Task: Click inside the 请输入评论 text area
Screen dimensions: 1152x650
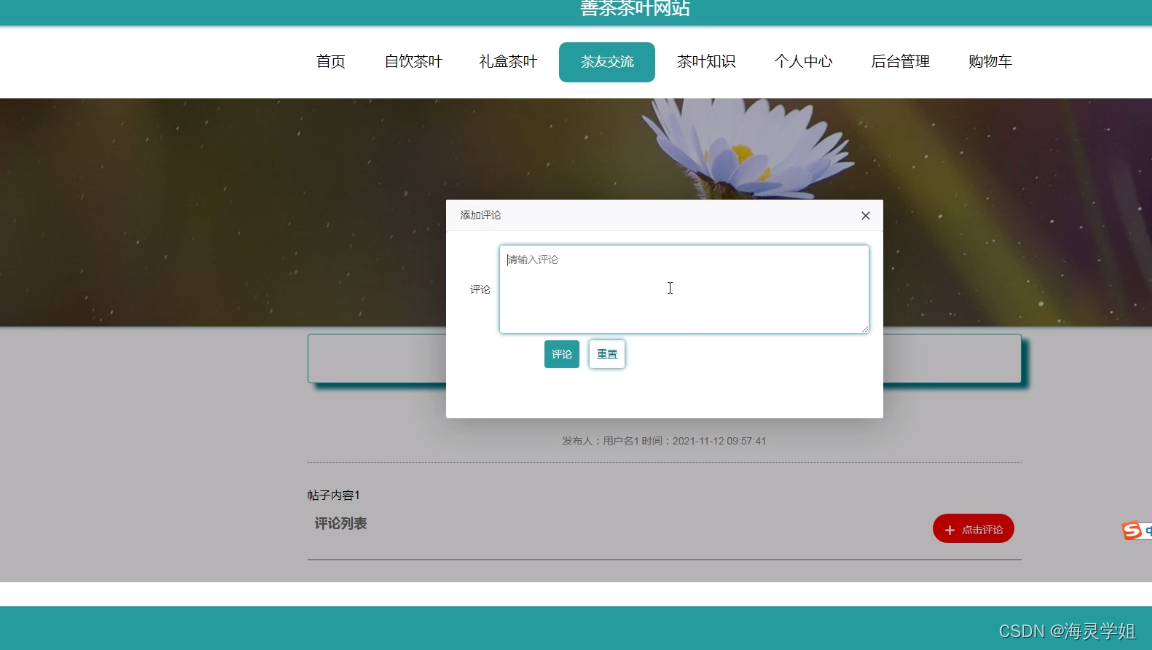Action: click(x=683, y=288)
